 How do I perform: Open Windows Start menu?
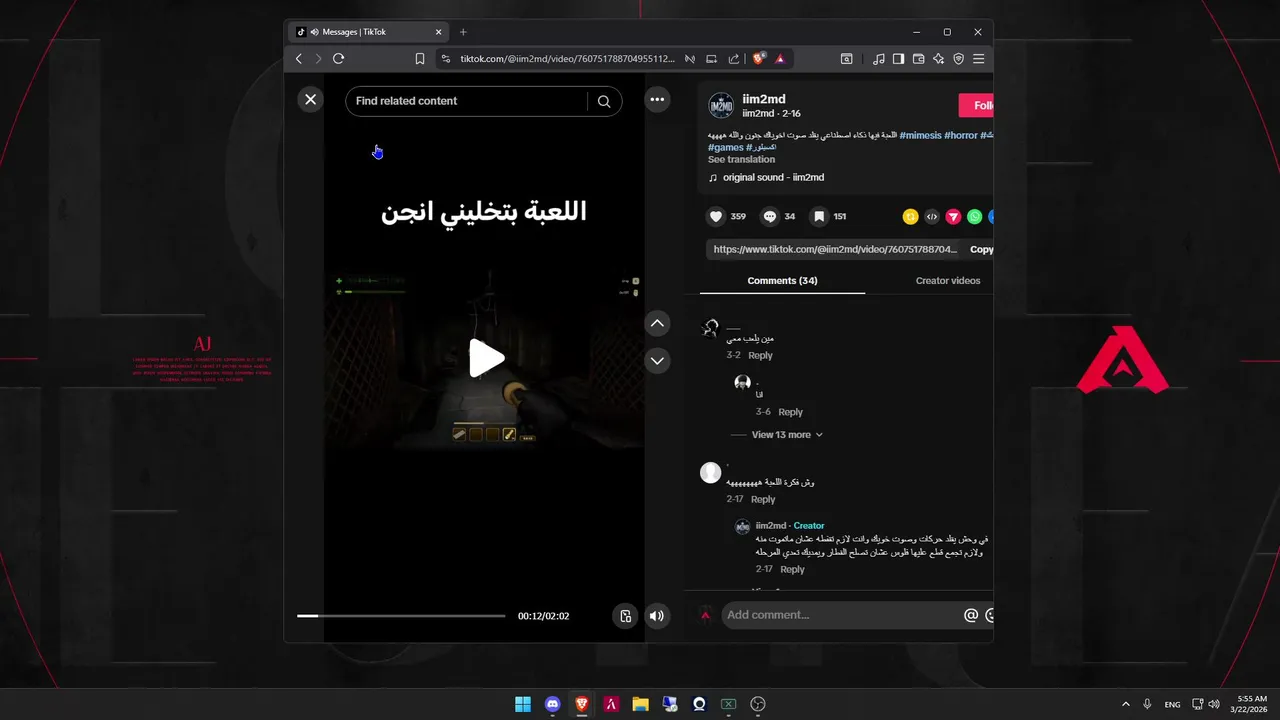point(523,704)
